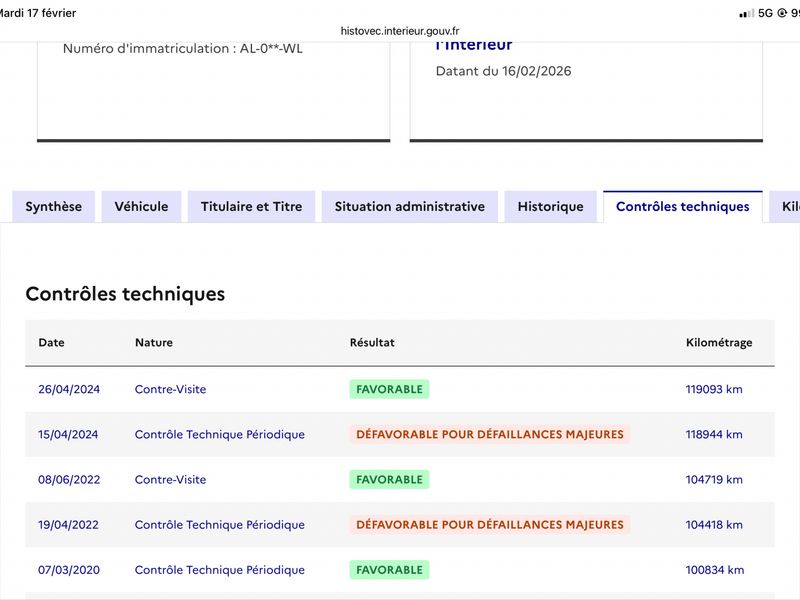Go to the Historique tab
Image resolution: width=800 pixels, height=600 pixels.
[550, 207]
